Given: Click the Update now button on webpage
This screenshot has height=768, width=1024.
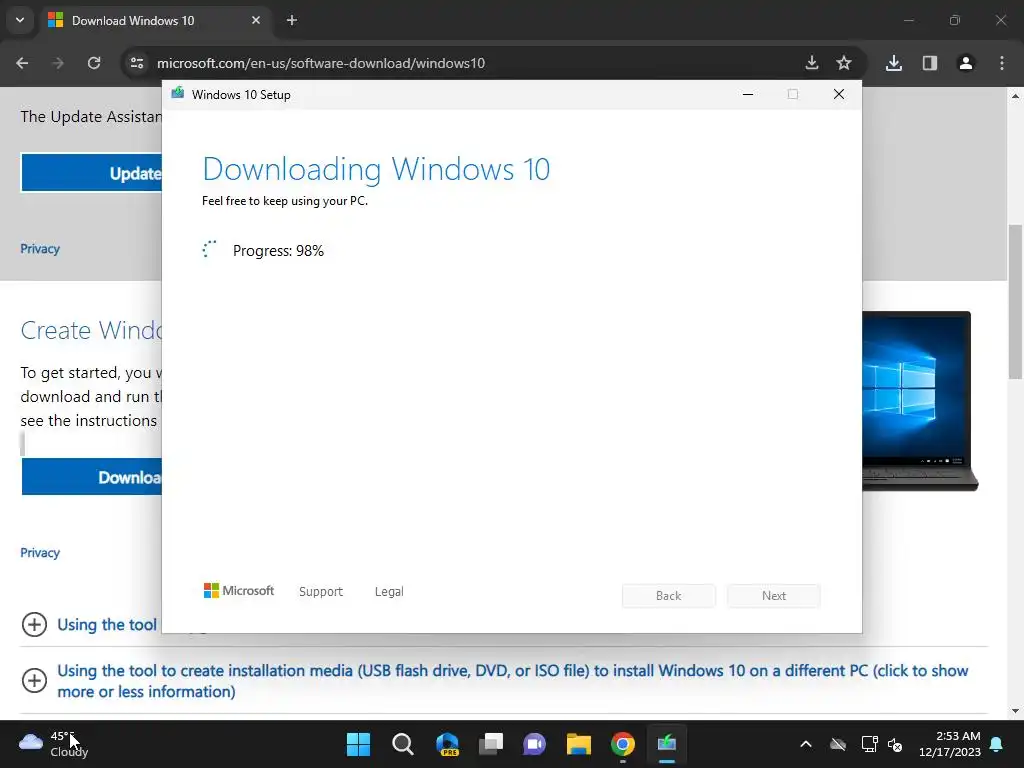Looking at the screenshot, I should (91, 173).
